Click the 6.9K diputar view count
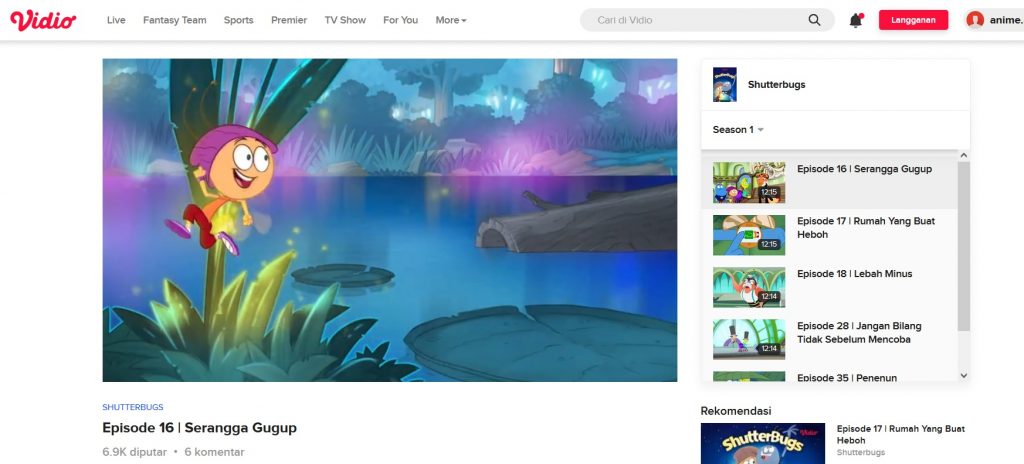The image size is (1024, 464). [x=135, y=452]
